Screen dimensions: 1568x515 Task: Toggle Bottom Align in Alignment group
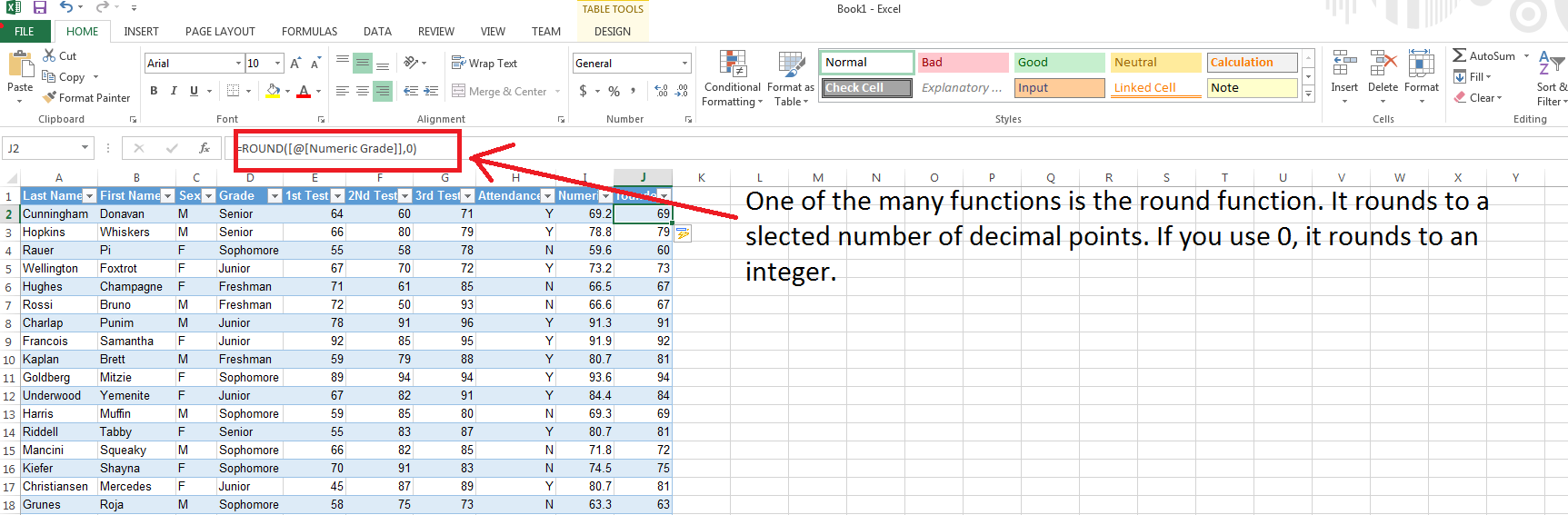(x=384, y=64)
